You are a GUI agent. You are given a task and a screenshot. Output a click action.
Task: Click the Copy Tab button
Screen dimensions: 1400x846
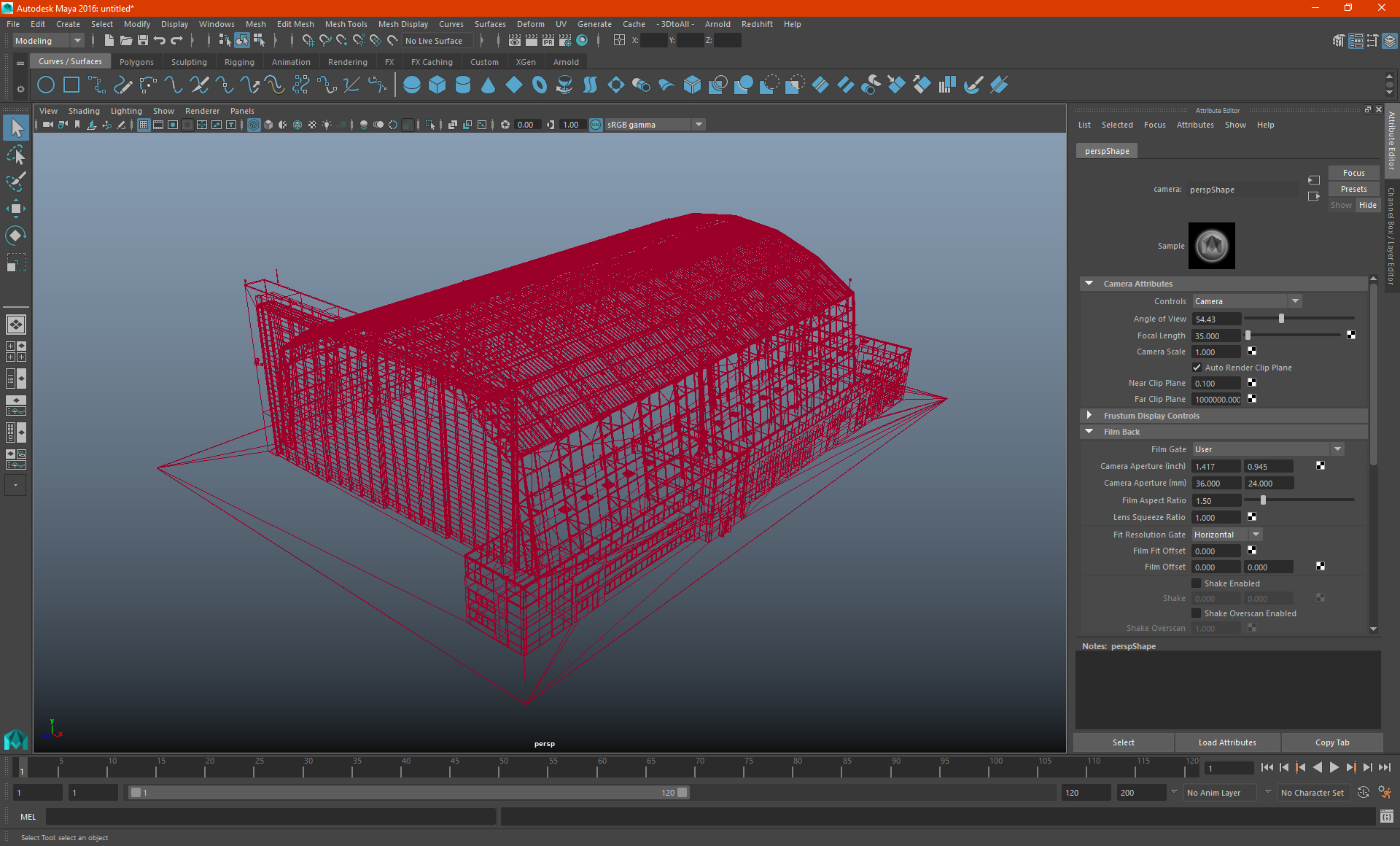coord(1332,742)
